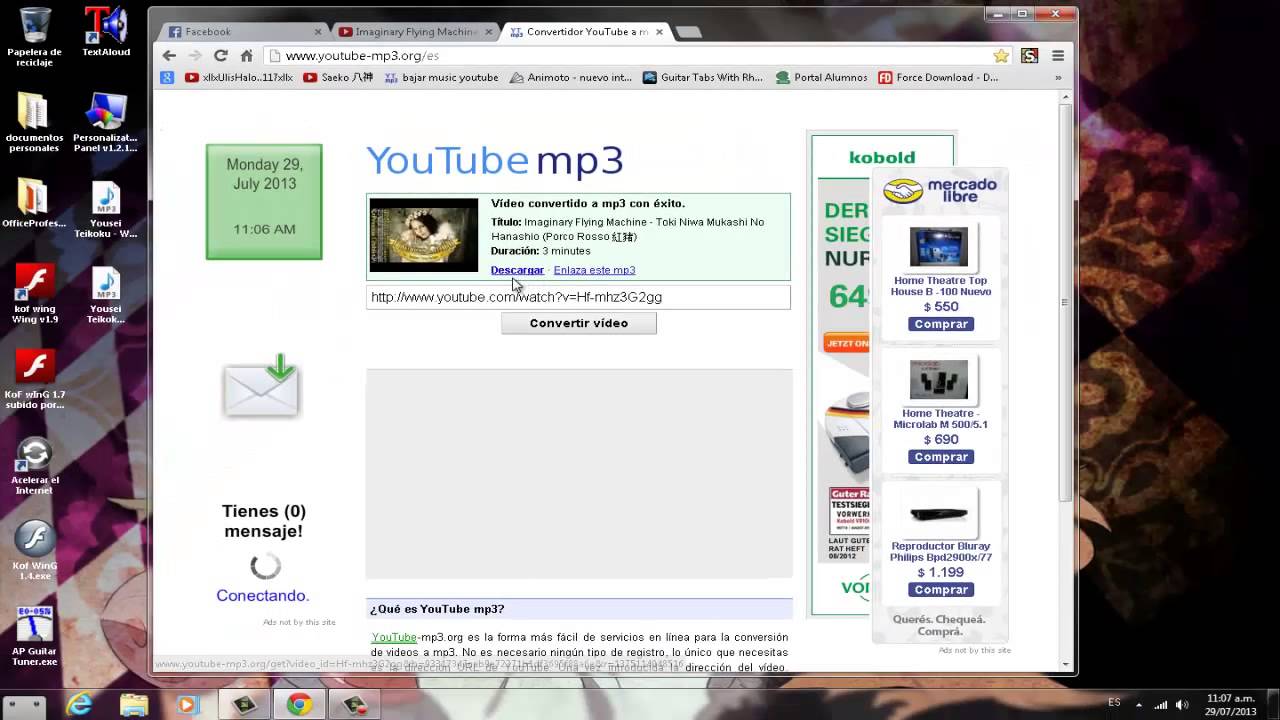Click Comprar for Home Theatre Top House
This screenshot has width=1280, height=720.
pyautogui.click(x=941, y=324)
